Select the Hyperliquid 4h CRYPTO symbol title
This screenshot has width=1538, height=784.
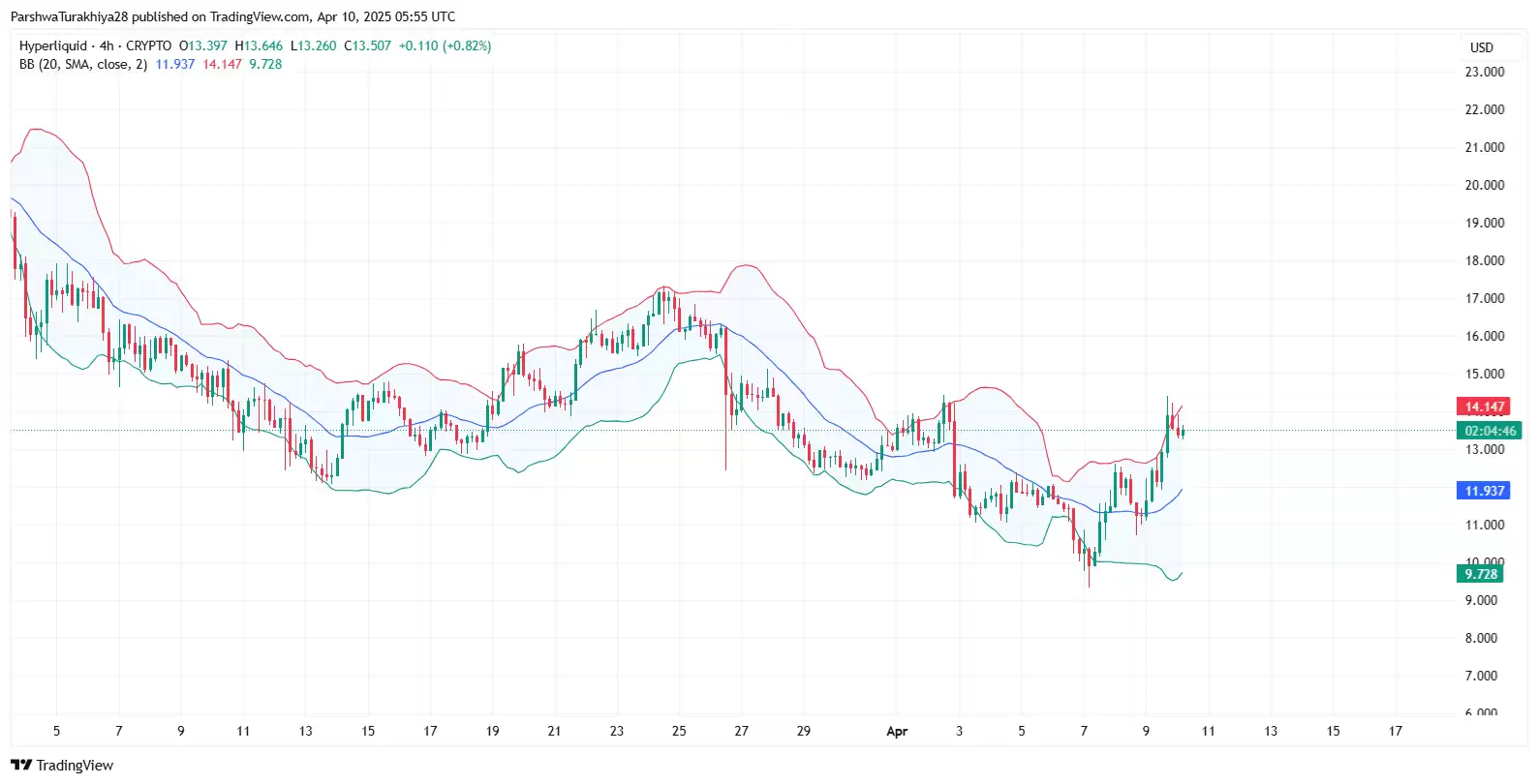point(95,45)
